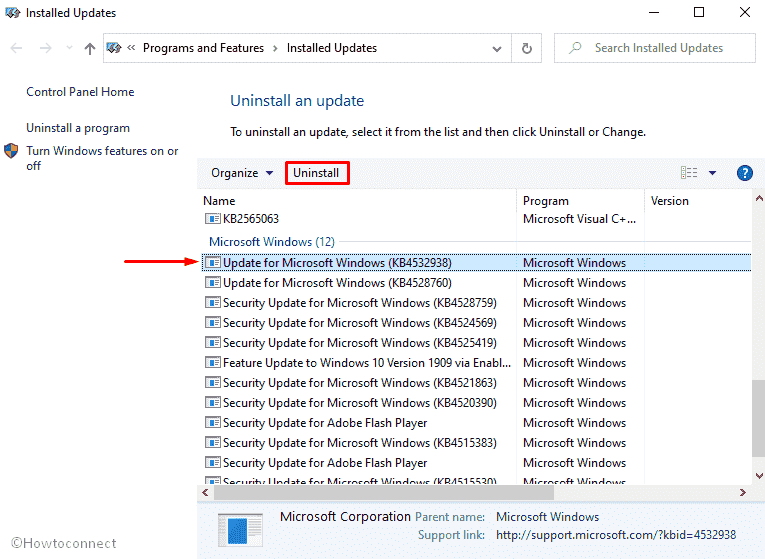Open Uninstall a program link
Screen dimensions: 765x559
pos(78,128)
